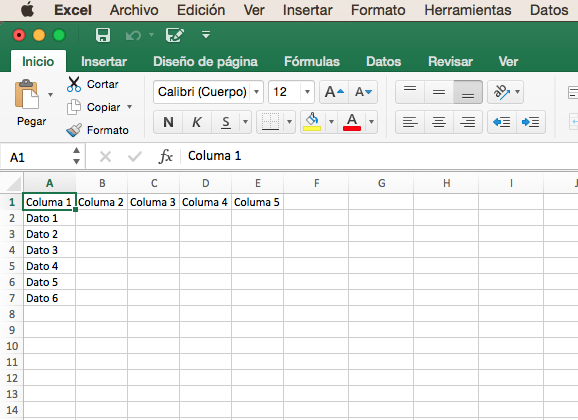Toggle underline S formatting
The width and height of the screenshot is (578, 420).
coord(226,122)
